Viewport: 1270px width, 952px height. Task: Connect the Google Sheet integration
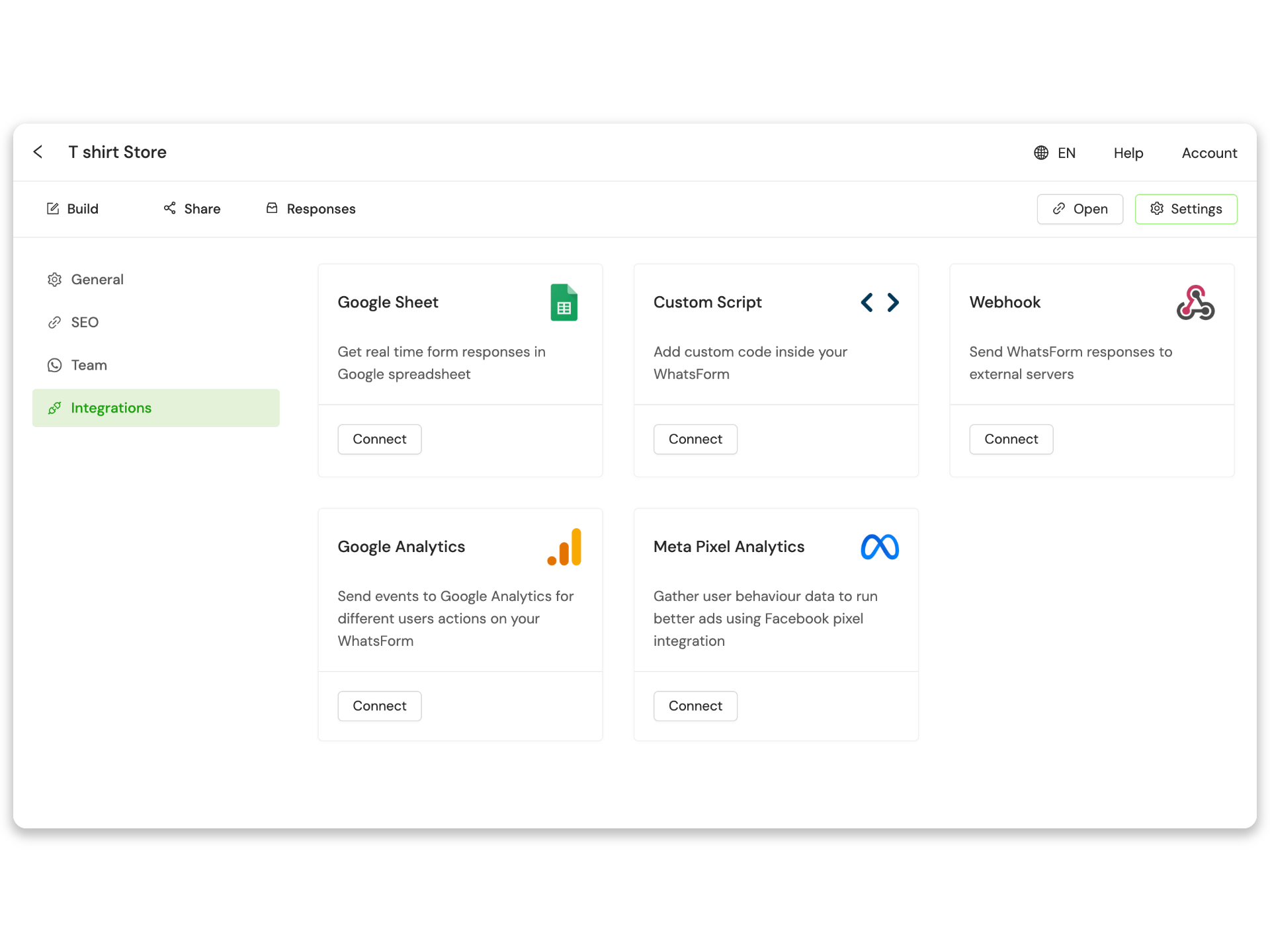coord(379,440)
